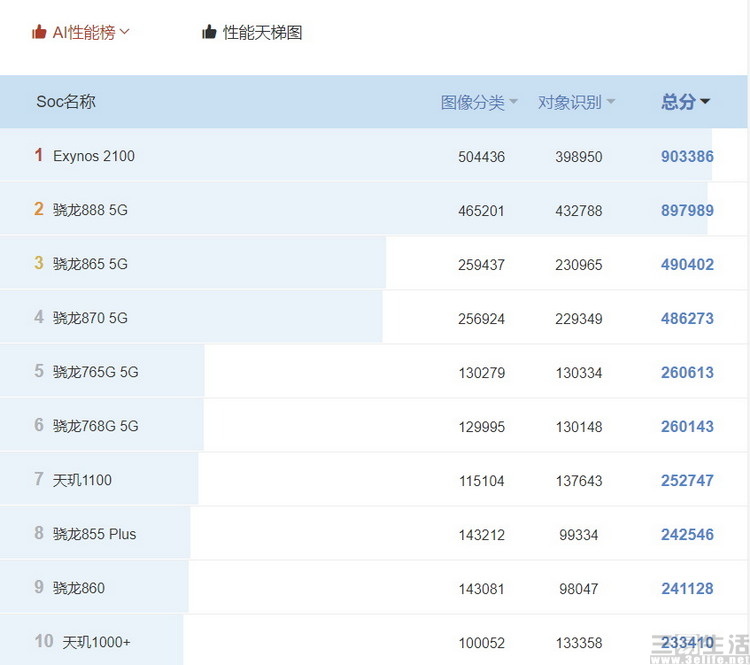
Task: Click the 对象识别 sort arrow
Action: click(x=611, y=101)
